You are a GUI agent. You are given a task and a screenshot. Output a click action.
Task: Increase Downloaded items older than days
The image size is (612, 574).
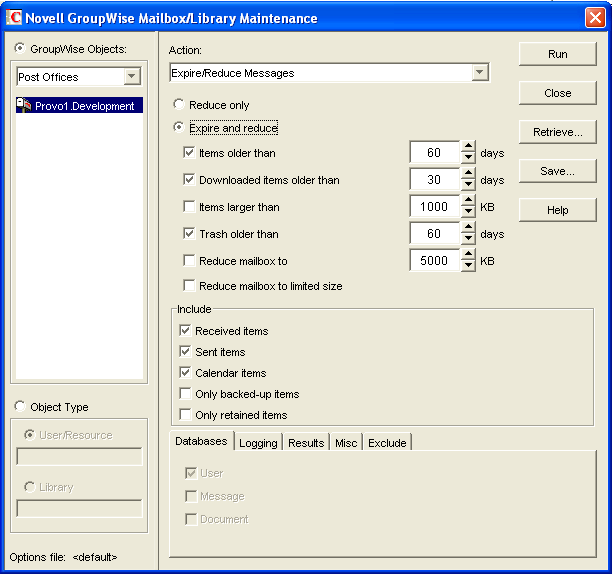point(468,173)
